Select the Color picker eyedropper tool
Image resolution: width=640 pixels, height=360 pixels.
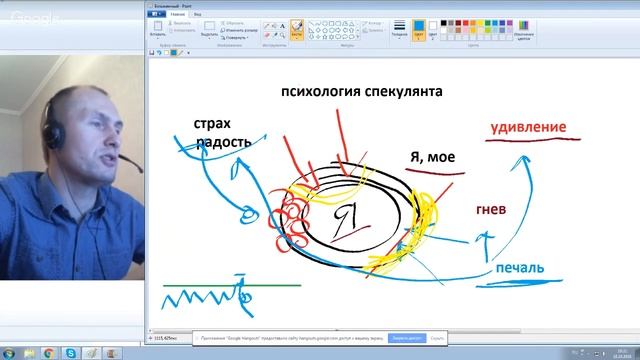tap(275, 36)
